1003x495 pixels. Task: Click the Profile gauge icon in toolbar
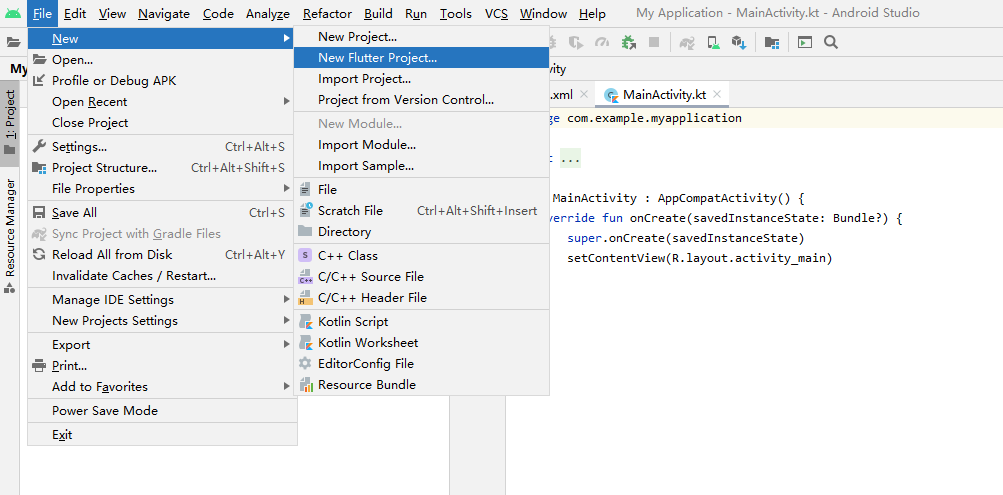[x=602, y=42]
